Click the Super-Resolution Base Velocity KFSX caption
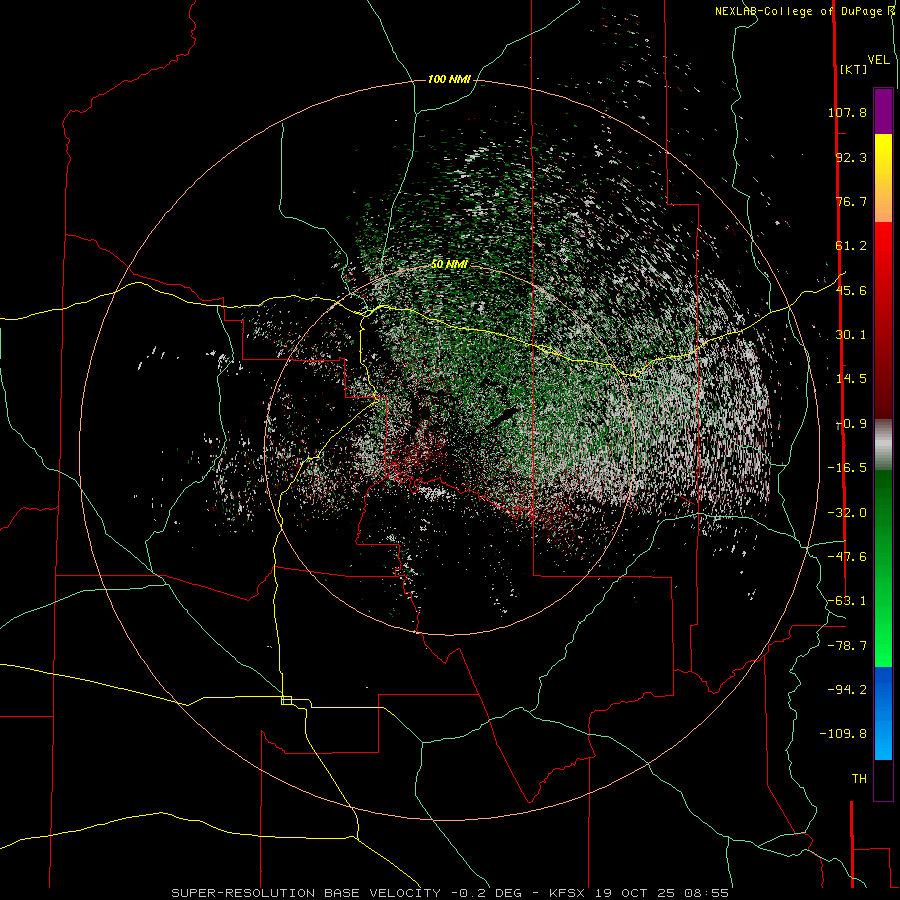 click(x=450, y=893)
